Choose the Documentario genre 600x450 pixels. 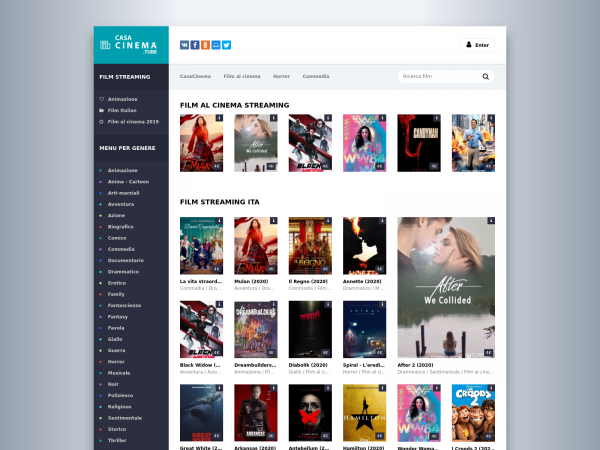tap(126, 260)
